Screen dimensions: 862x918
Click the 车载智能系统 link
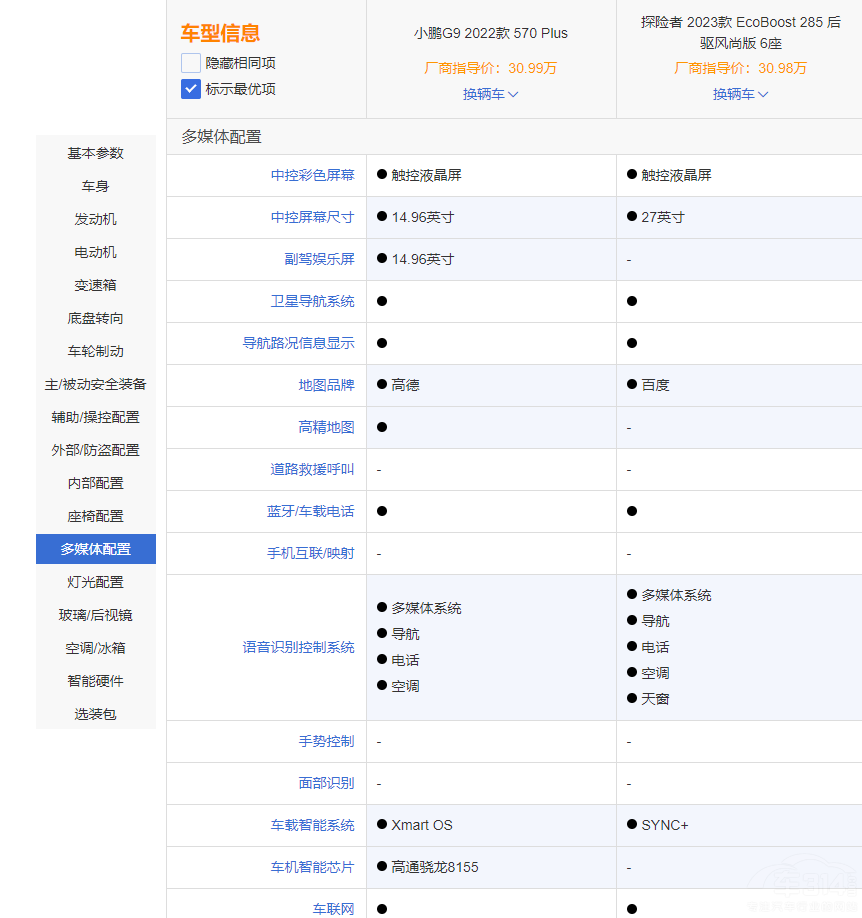click(312, 825)
